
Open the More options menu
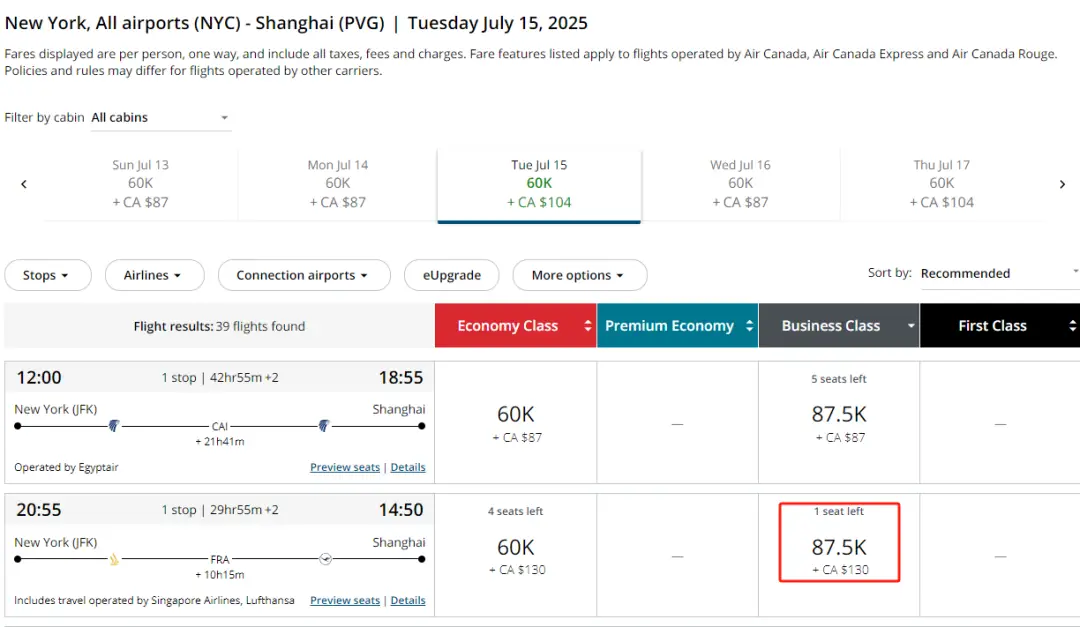pyautogui.click(x=579, y=275)
